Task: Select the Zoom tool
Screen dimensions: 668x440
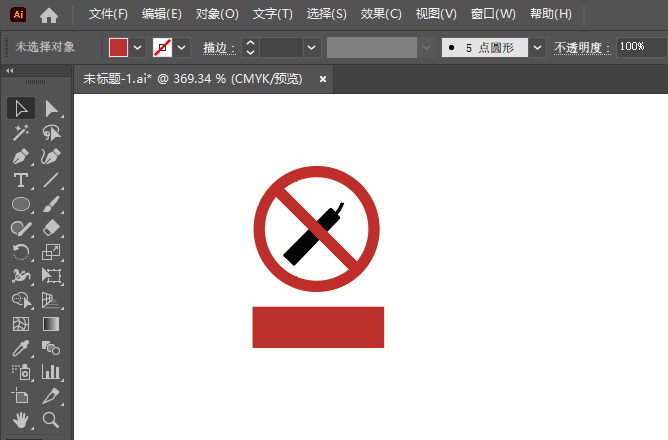Action: point(52,420)
